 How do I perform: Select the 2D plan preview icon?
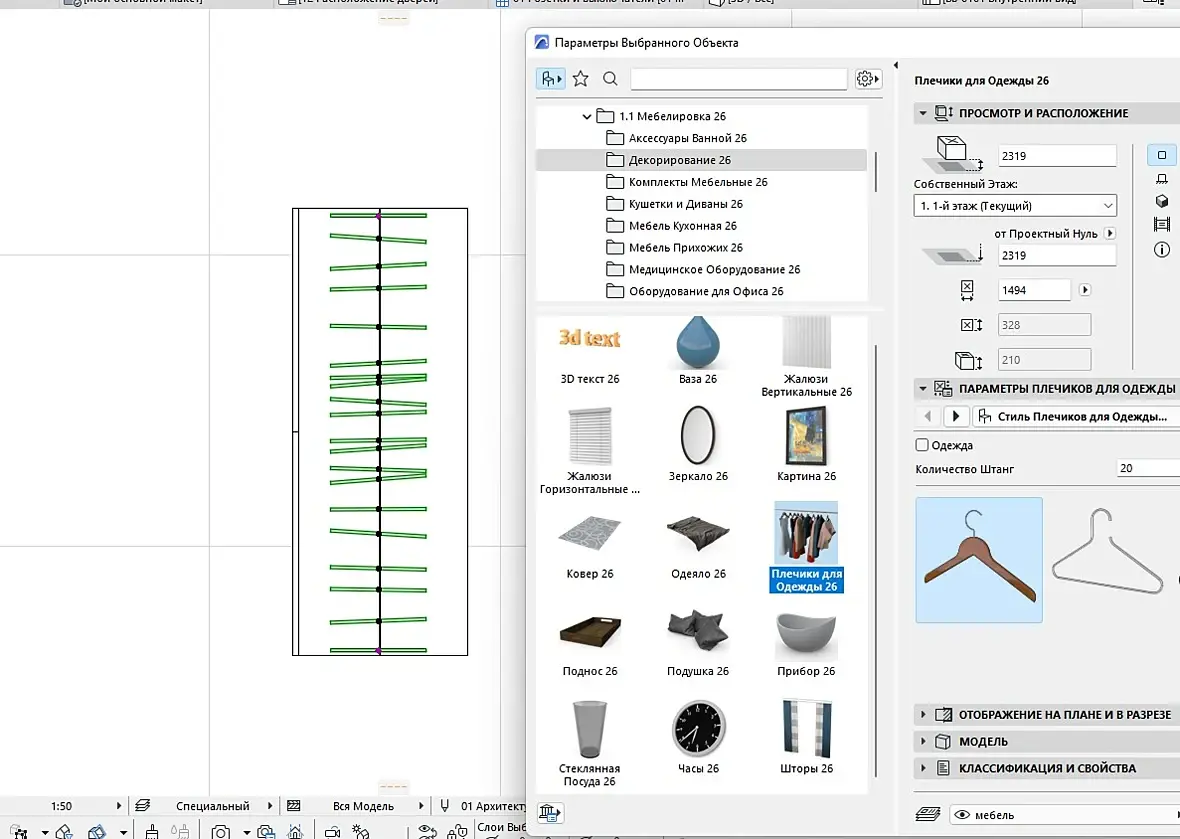1162,155
